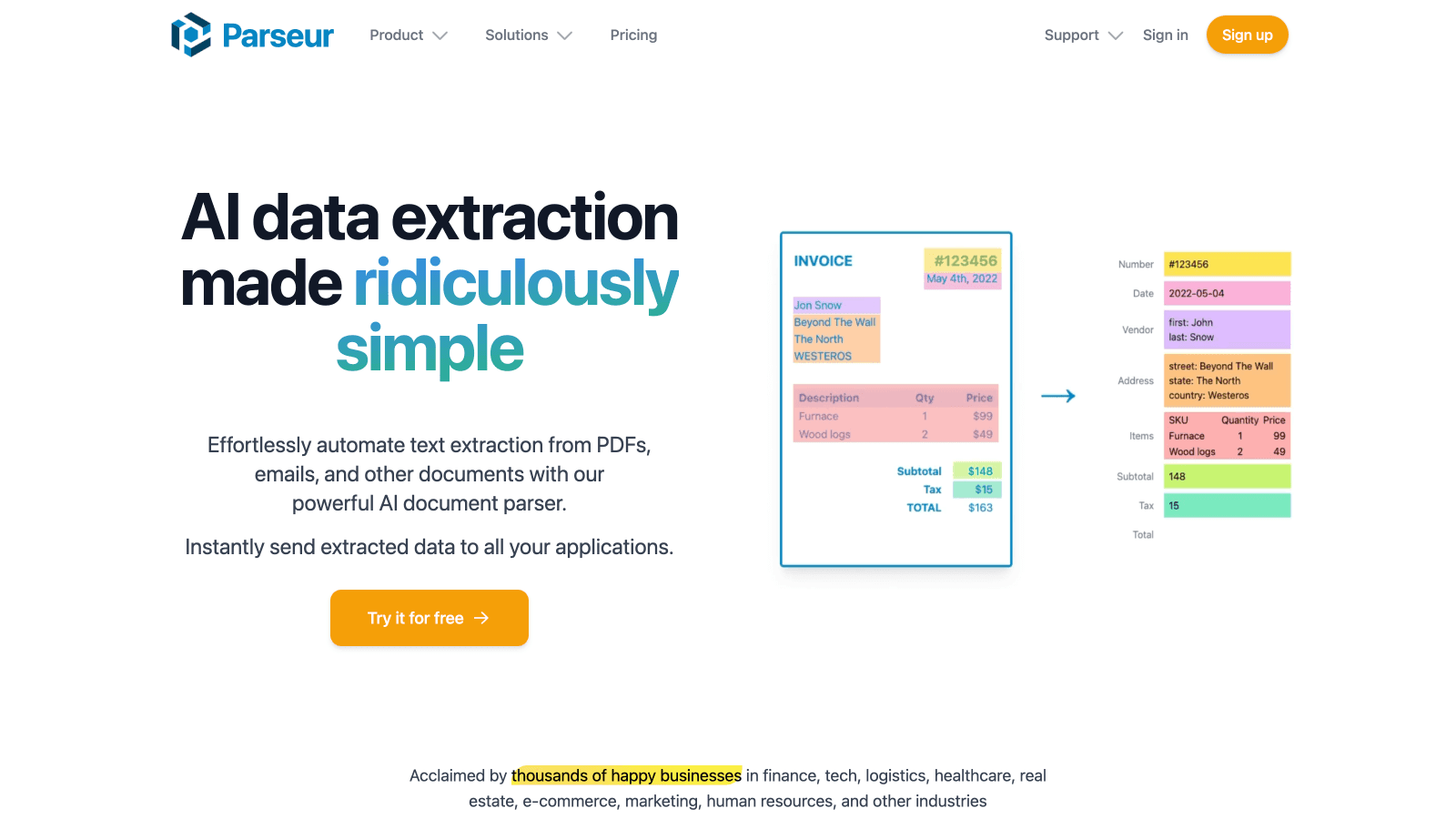This screenshot has width=1456, height=819.
Task: Click the green Subtotal field '148'
Action: tap(1227, 476)
